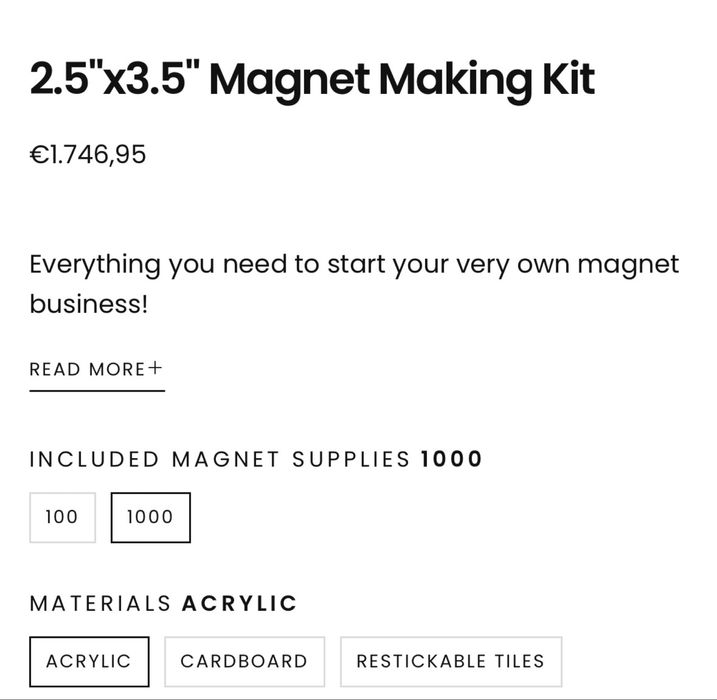This screenshot has width=717, height=700.
Task: Select the 1000 magnet supplies option
Action: [x=150, y=517]
